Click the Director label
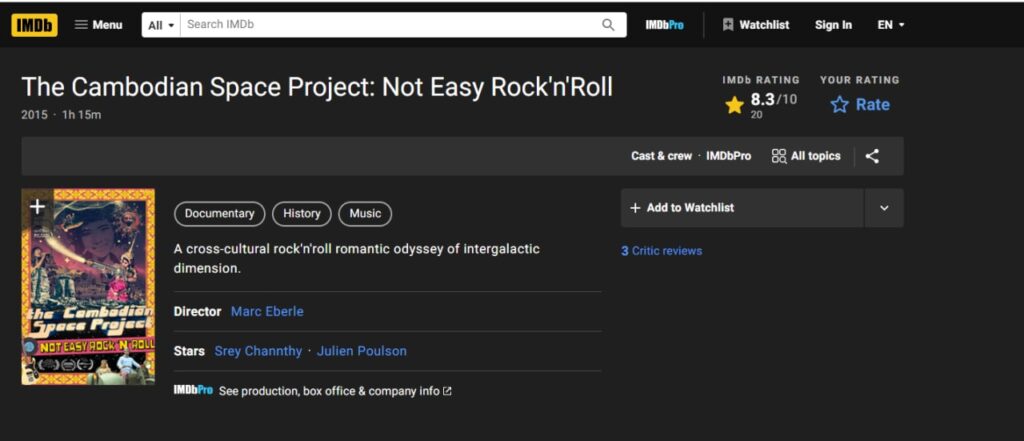 pos(197,312)
